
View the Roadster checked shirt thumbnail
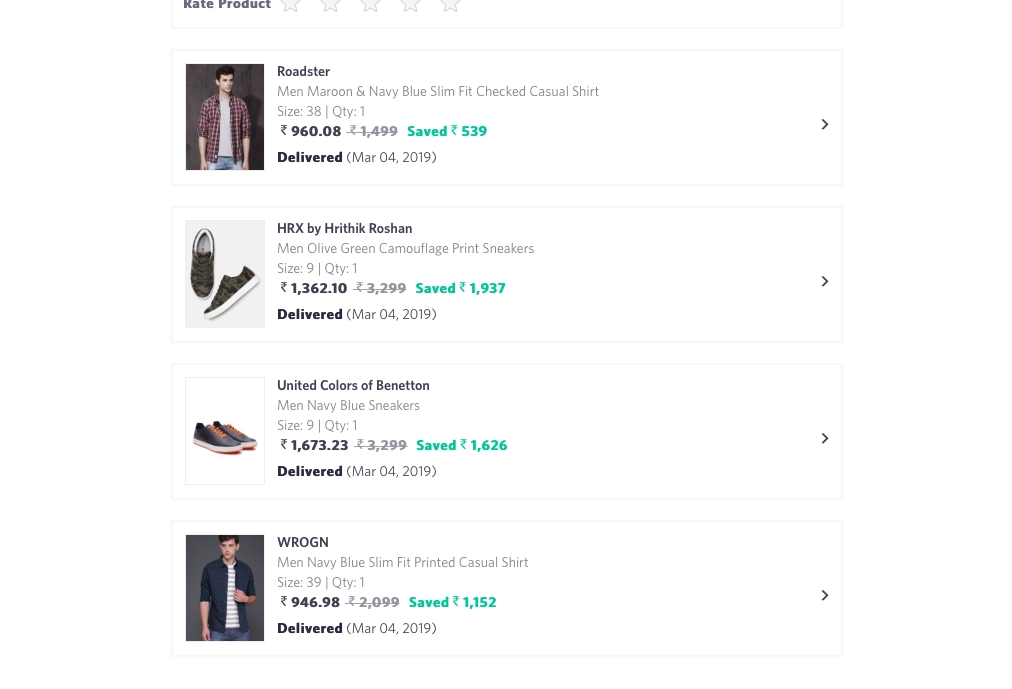(x=224, y=117)
